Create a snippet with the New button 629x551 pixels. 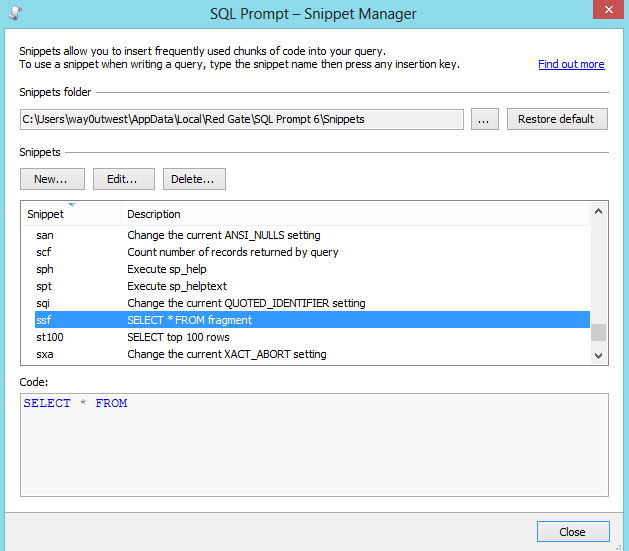tap(52, 179)
